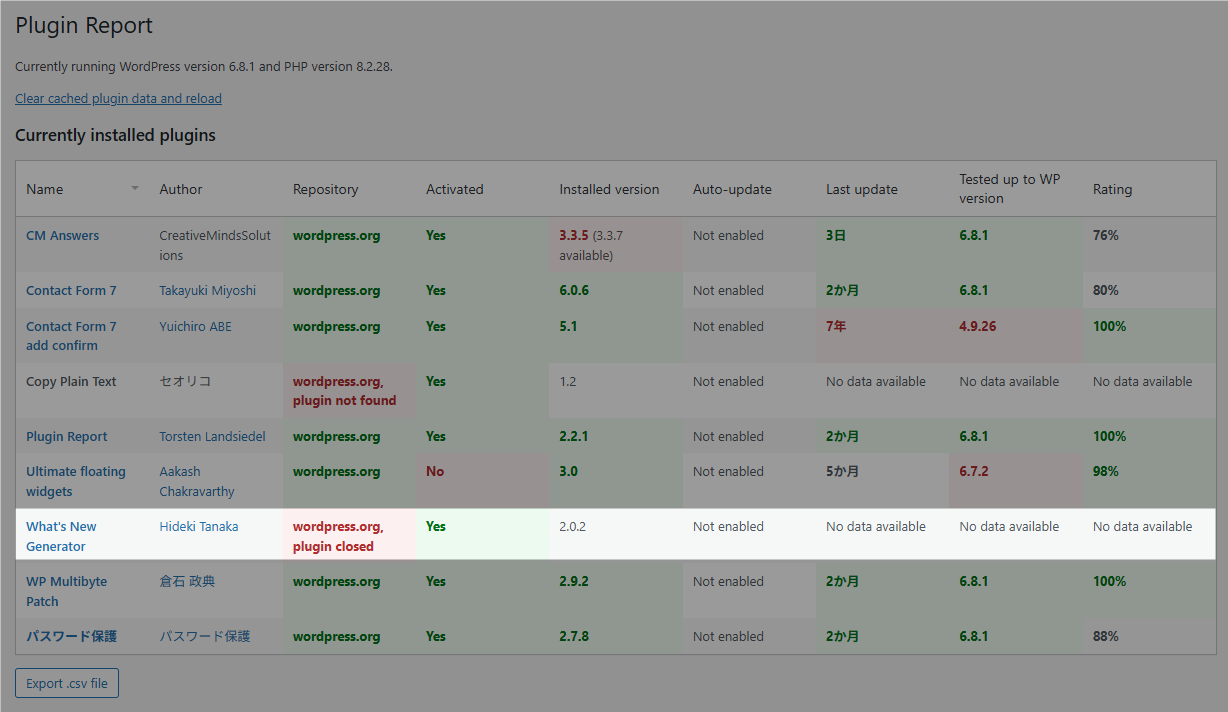Click the Auto-update column header
Screen dimensions: 1228x712
[732, 189]
